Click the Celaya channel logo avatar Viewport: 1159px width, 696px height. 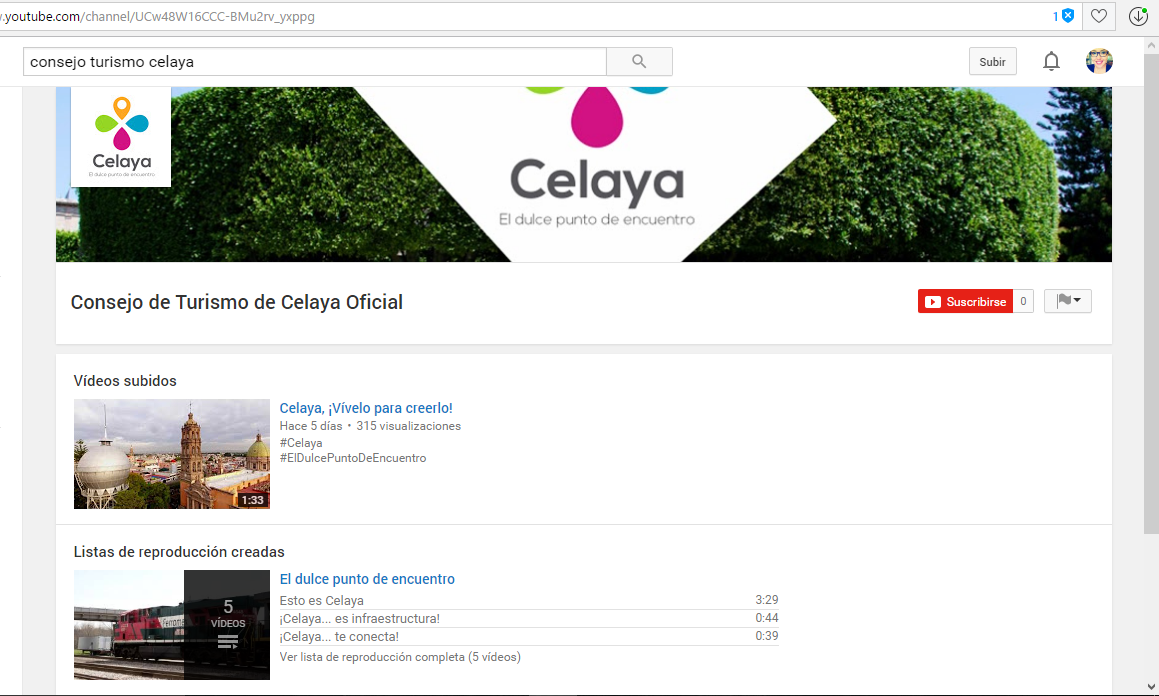(121, 137)
